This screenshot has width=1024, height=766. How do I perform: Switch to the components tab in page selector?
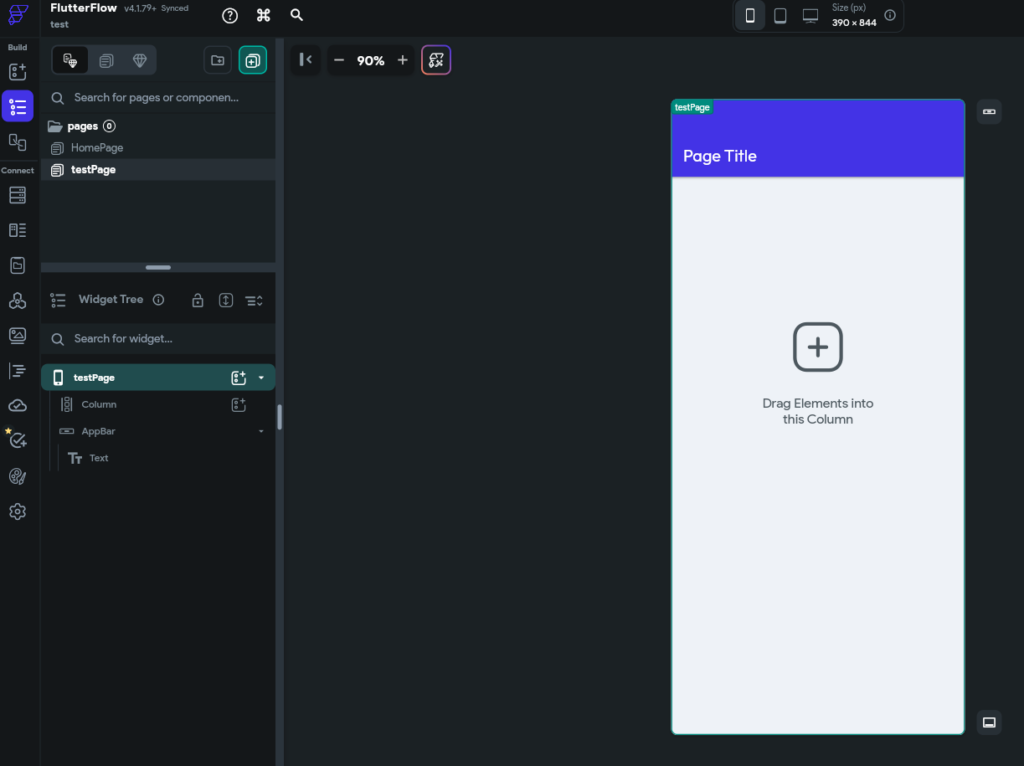click(105, 60)
